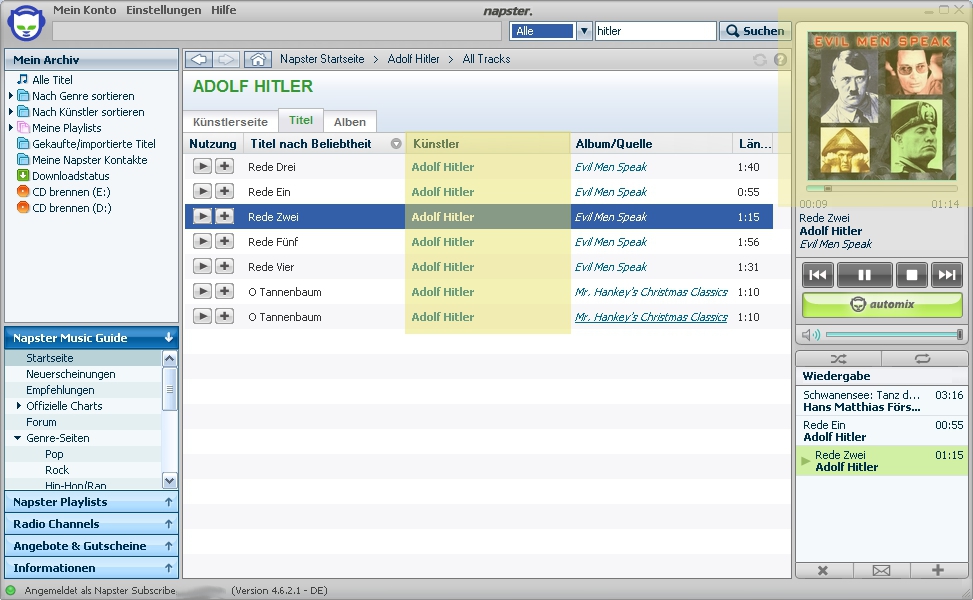973x600 pixels.
Task: Go forward with the forward arrow button
Action: (x=226, y=60)
